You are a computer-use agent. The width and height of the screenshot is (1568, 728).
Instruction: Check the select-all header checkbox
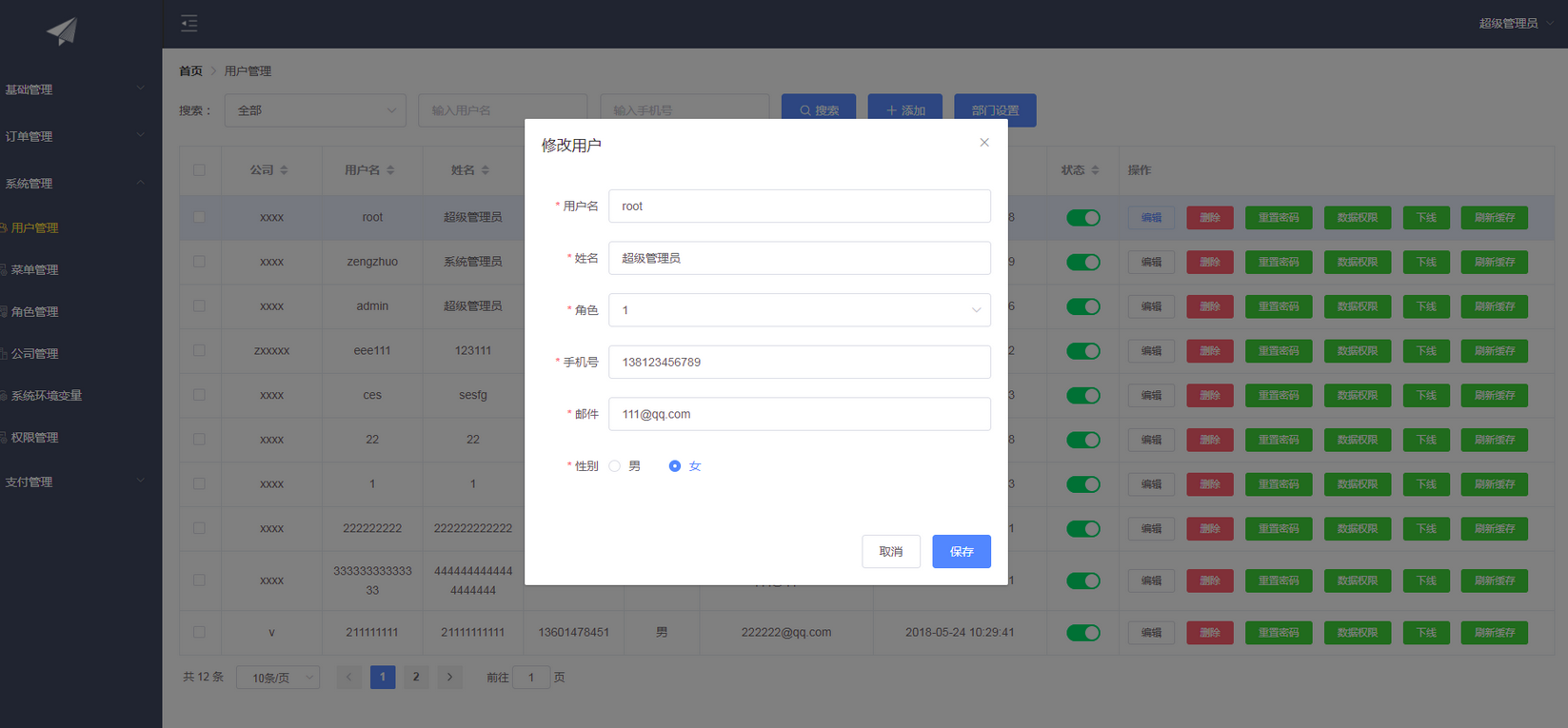tap(199, 170)
